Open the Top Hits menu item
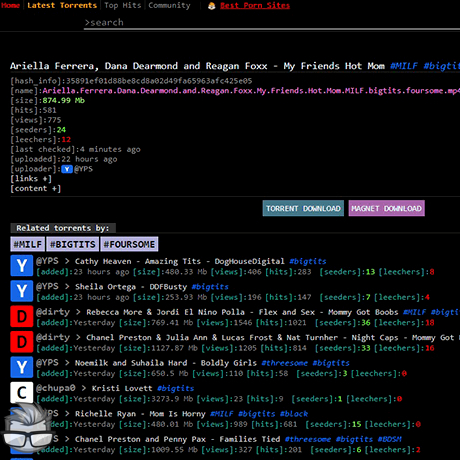 point(123,5)
